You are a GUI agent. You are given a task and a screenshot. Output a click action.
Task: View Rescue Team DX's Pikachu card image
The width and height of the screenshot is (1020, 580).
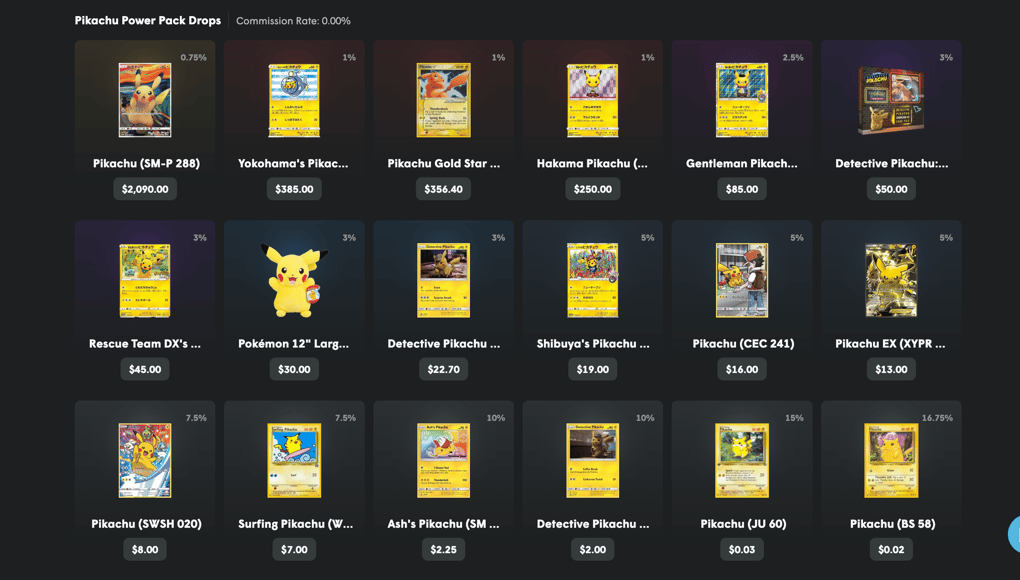click(144, 280)
